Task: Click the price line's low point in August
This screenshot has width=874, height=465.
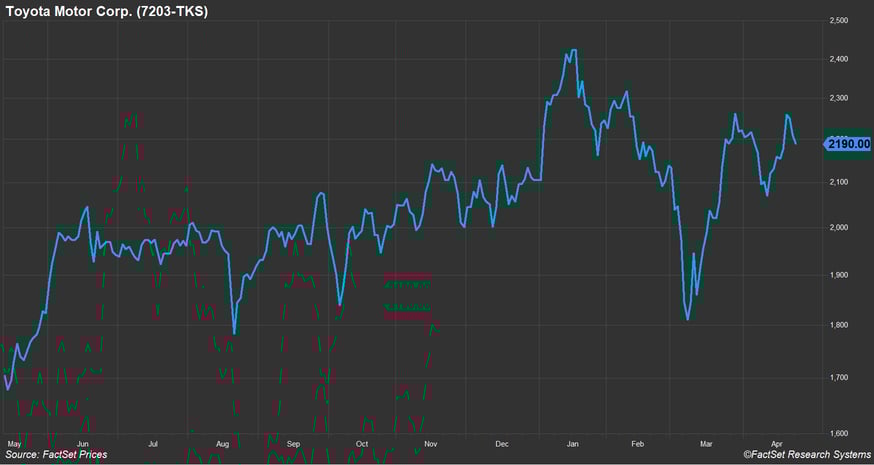Action: [x=234, y=332]
